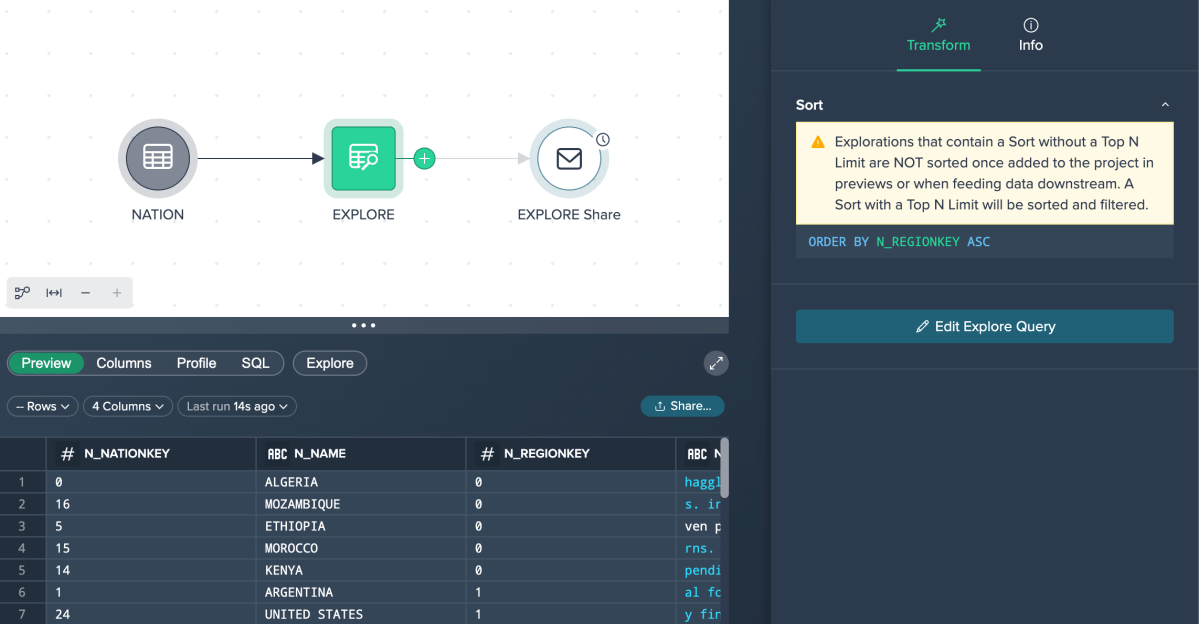1199x624 pixels.
Task: Click the MOROCCO cell
Action: click(x=361, y=548)
